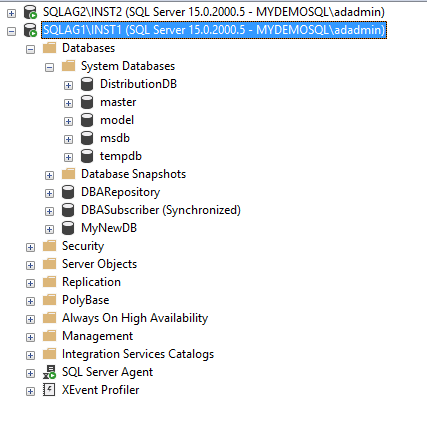Expand the Security node
The height and width of the screenshot is (422, 427).
coord(30,247)
